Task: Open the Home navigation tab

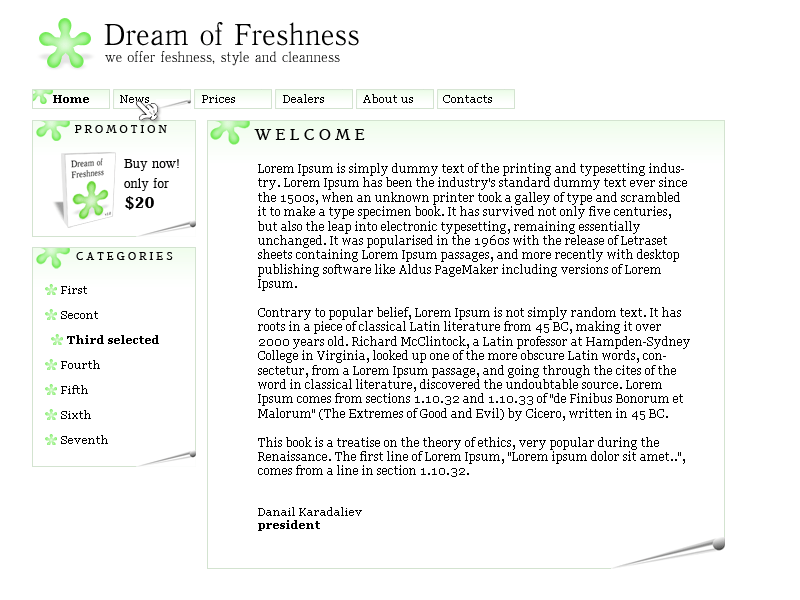Action: [71, 99]
